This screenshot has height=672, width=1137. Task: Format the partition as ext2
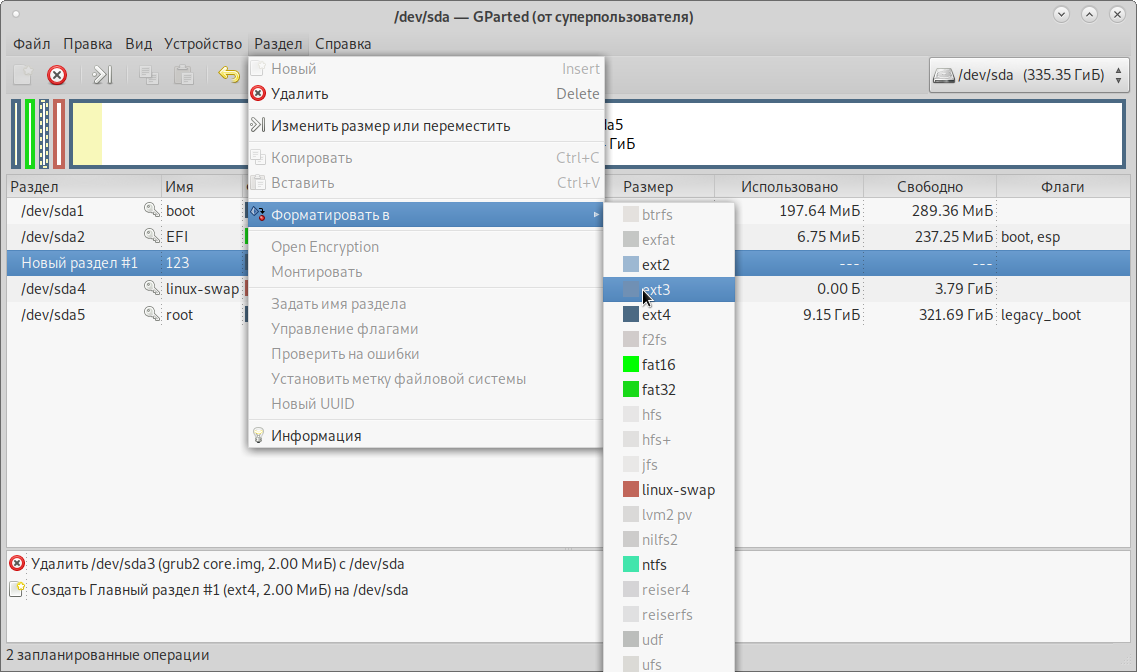point(669,265)
